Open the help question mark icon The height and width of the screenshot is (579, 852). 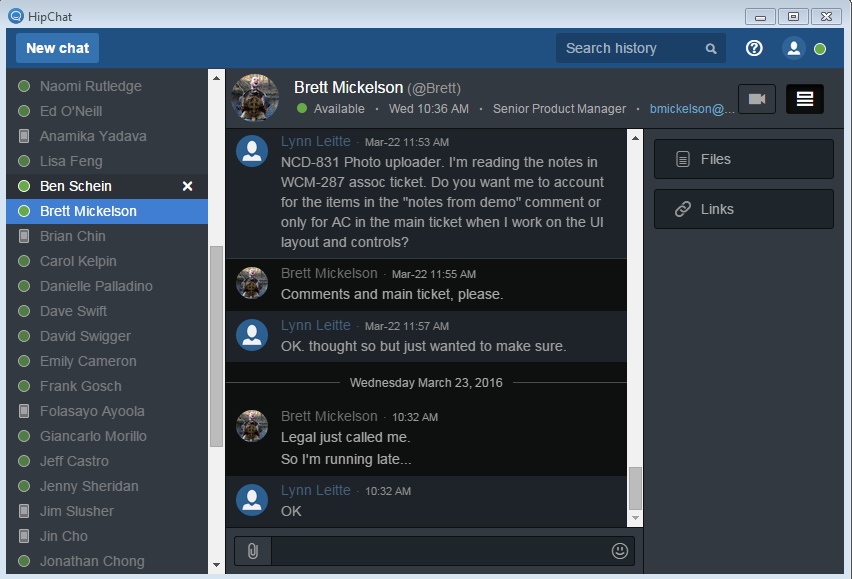[x=754, y=48]
